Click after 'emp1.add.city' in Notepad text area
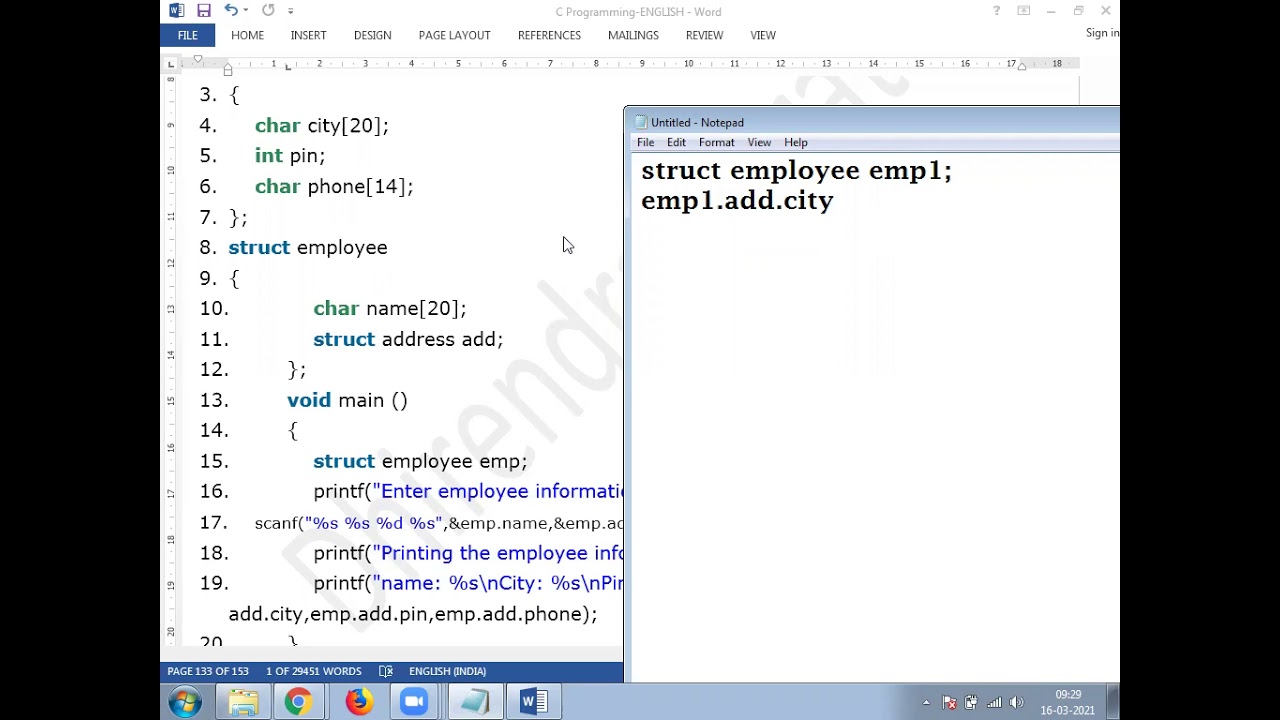 pyautogui.click(x=836, y=201)
